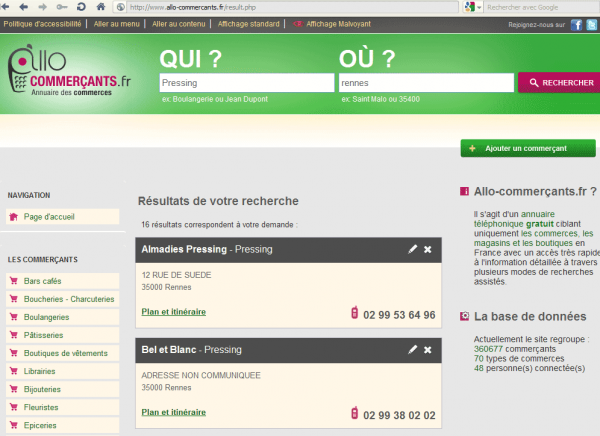Screen dimensions: 600x436
Task: Focus the OÙ location field
Action: point(424,83)
